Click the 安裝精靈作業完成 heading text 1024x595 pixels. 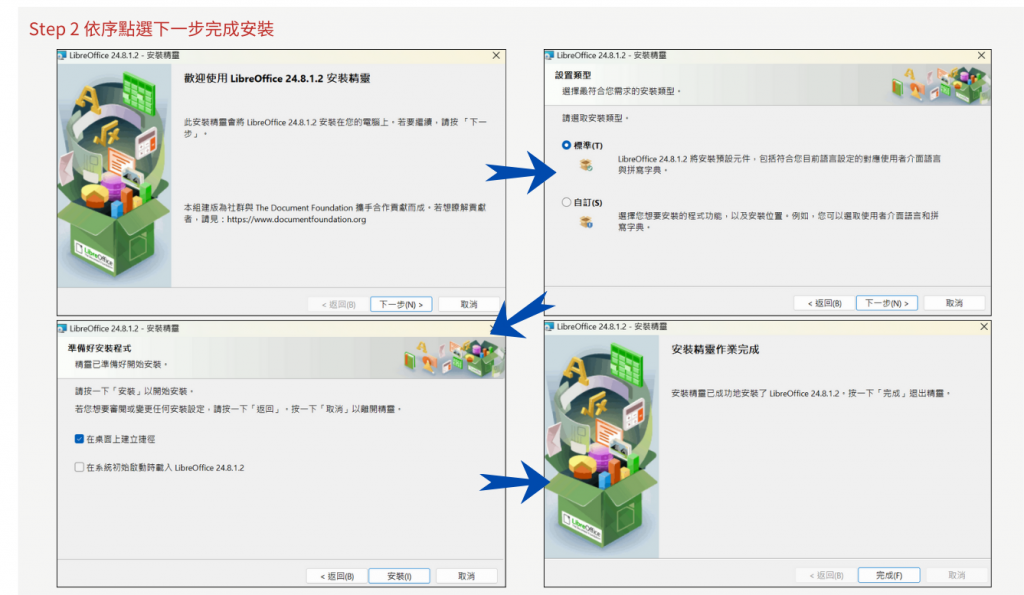click(715, 349)
